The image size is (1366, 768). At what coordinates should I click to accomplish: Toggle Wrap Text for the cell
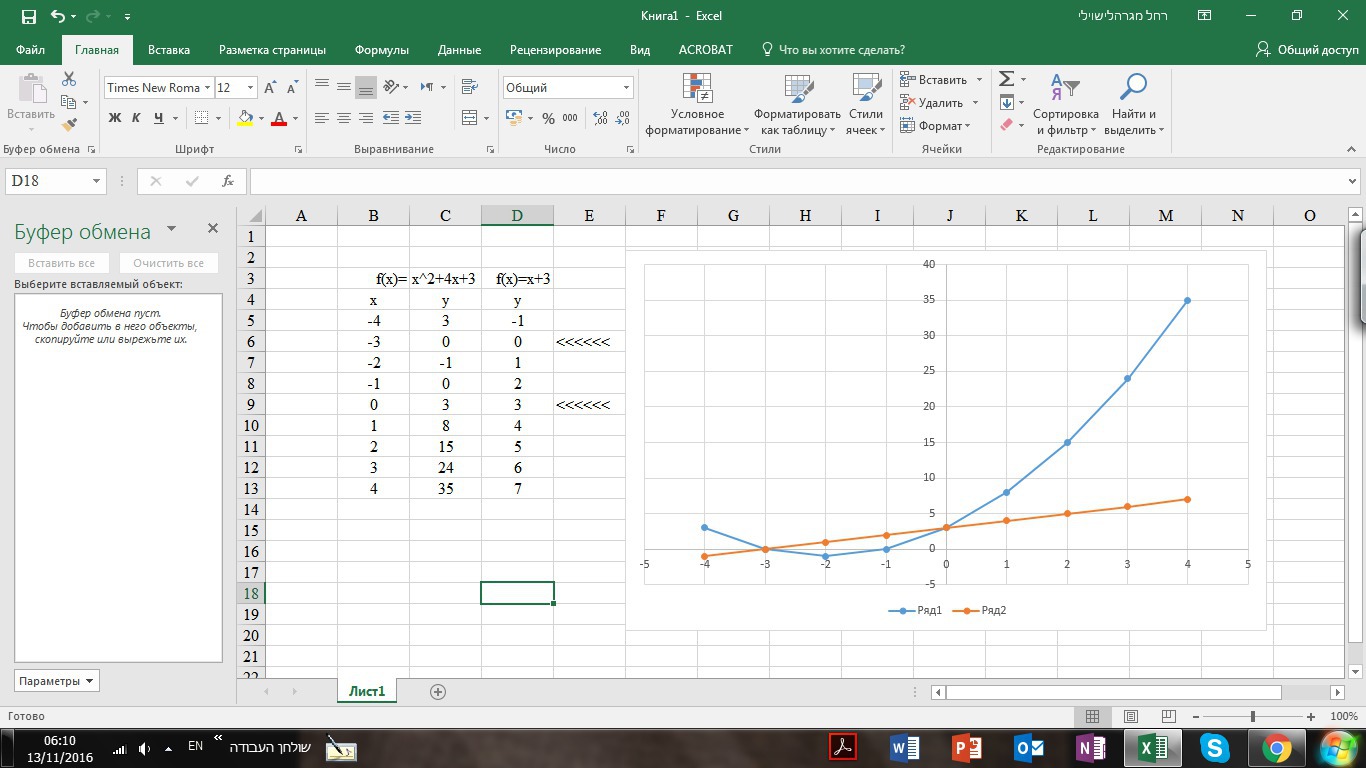pyautogui.click(x=470, y=87)
